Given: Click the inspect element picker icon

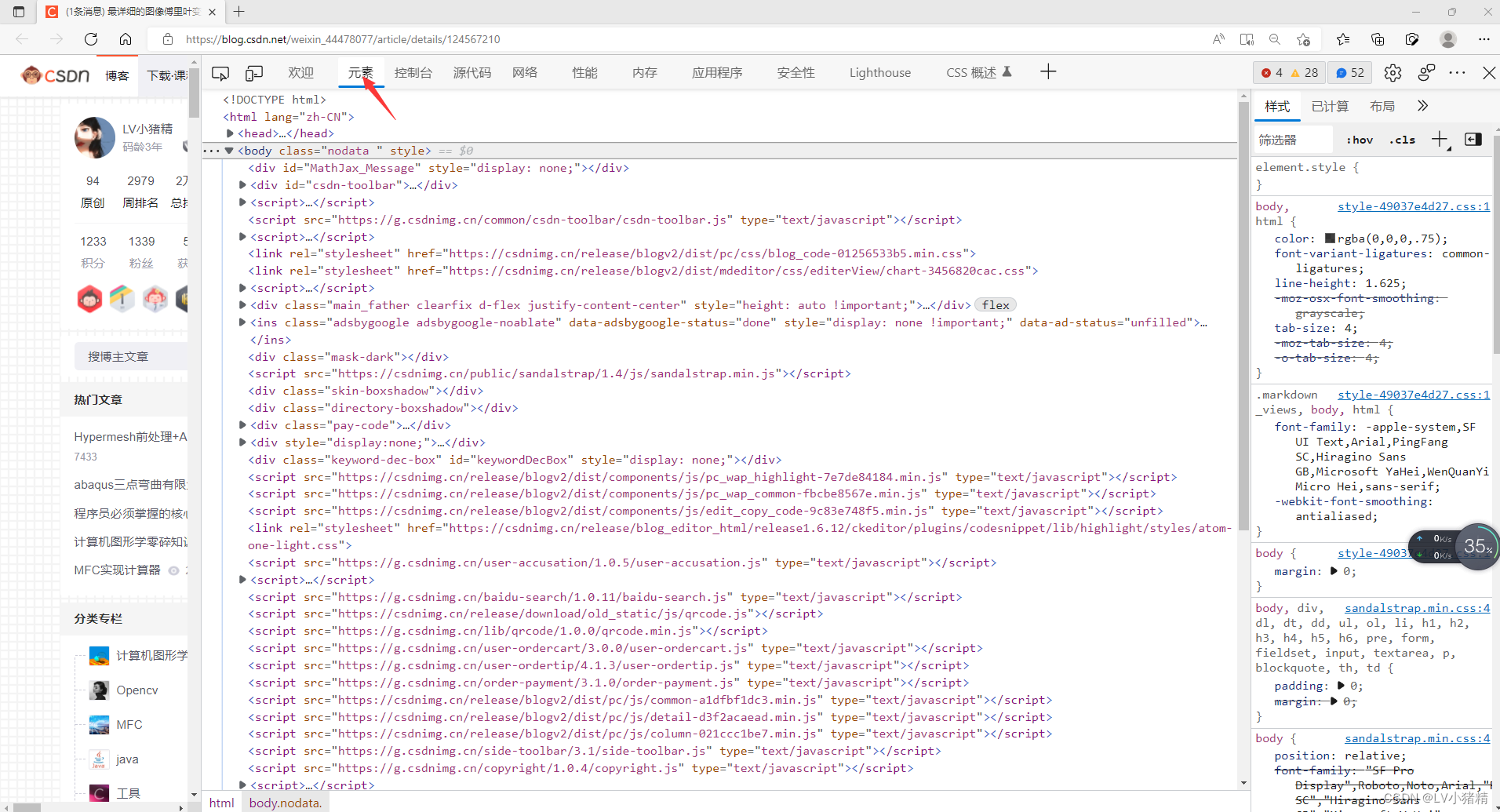Looking at the screenshot, I should tap(220, 73).
